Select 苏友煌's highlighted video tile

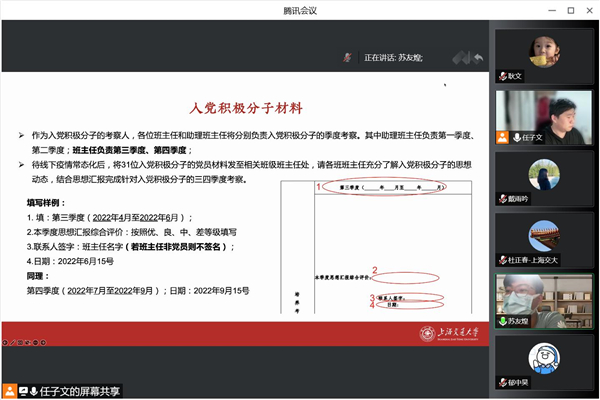540,300
